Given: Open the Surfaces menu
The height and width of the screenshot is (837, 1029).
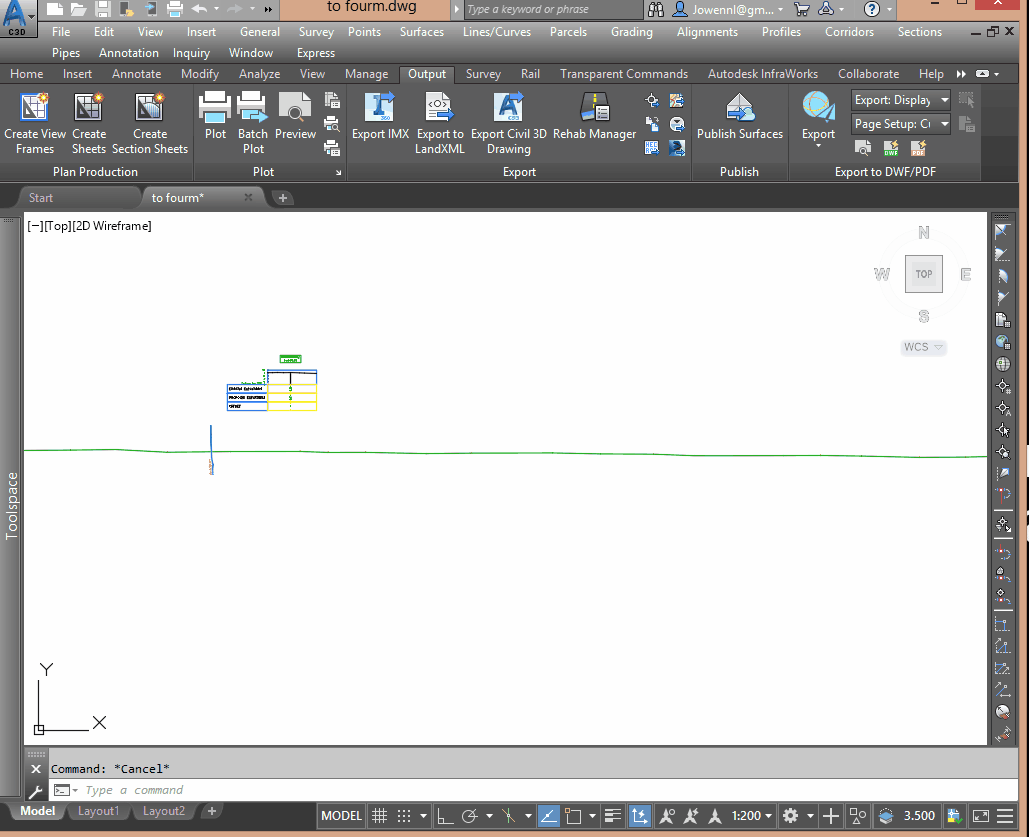Looking at the screenshot, I should click(x=421, y=32).
